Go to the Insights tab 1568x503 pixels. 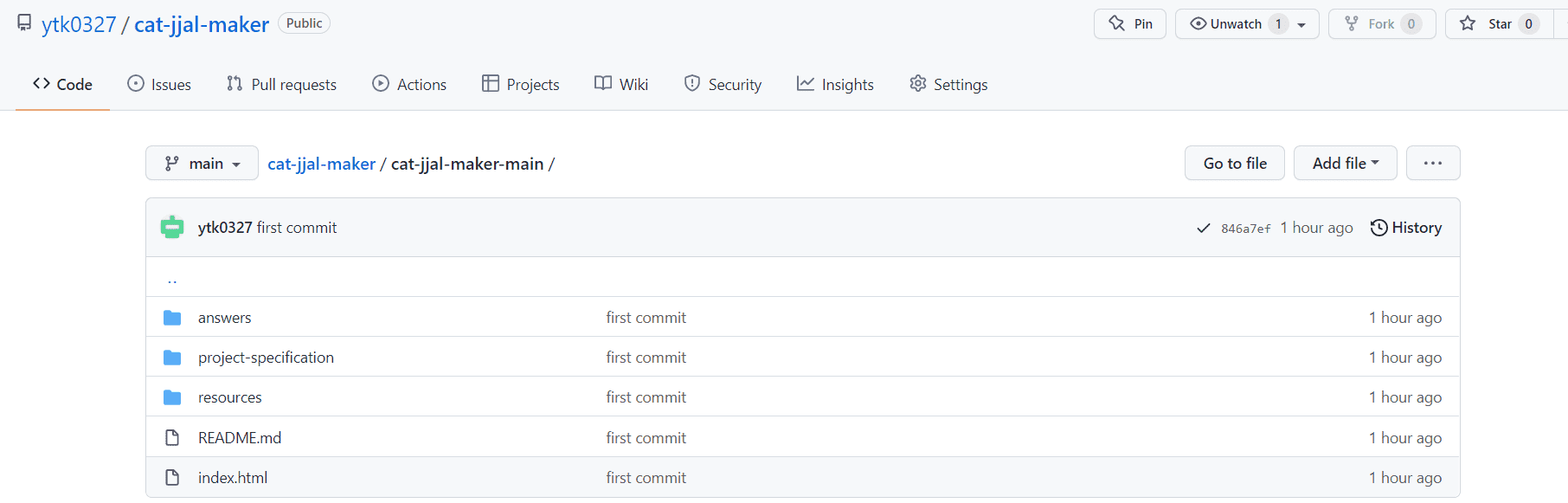coord(835,84)
